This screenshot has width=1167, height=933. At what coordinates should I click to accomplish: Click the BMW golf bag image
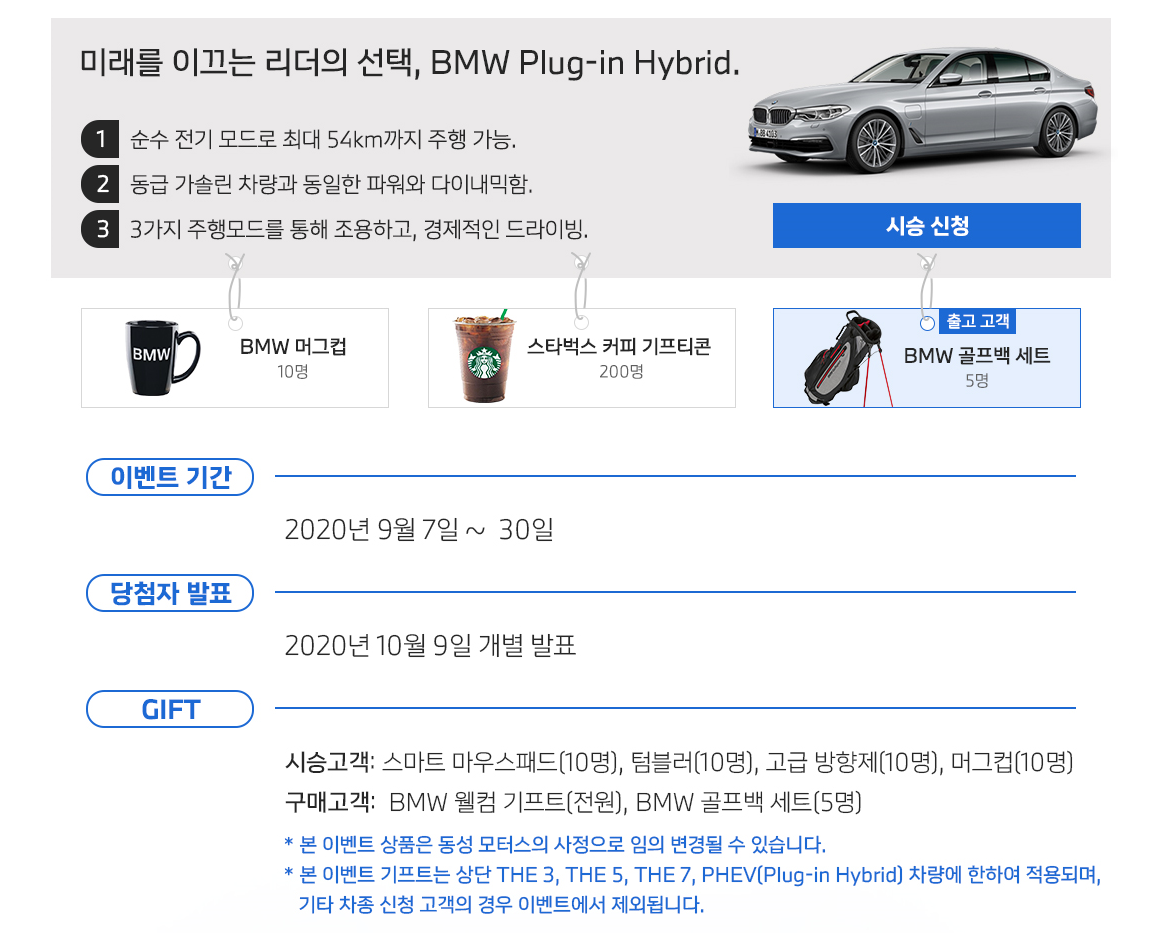point(848,359)
